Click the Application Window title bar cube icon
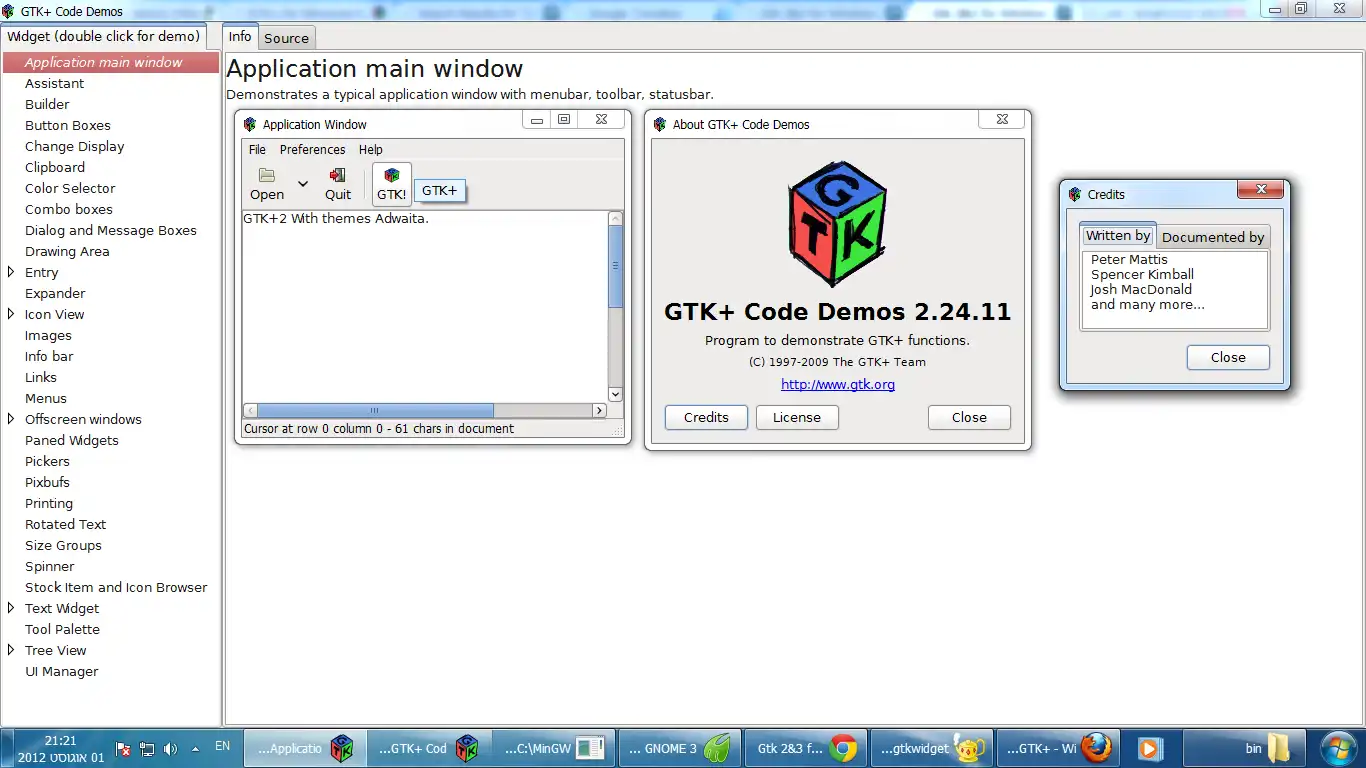Image resolution: width=1366 pixels, height=768 pixels. [249, 125]
